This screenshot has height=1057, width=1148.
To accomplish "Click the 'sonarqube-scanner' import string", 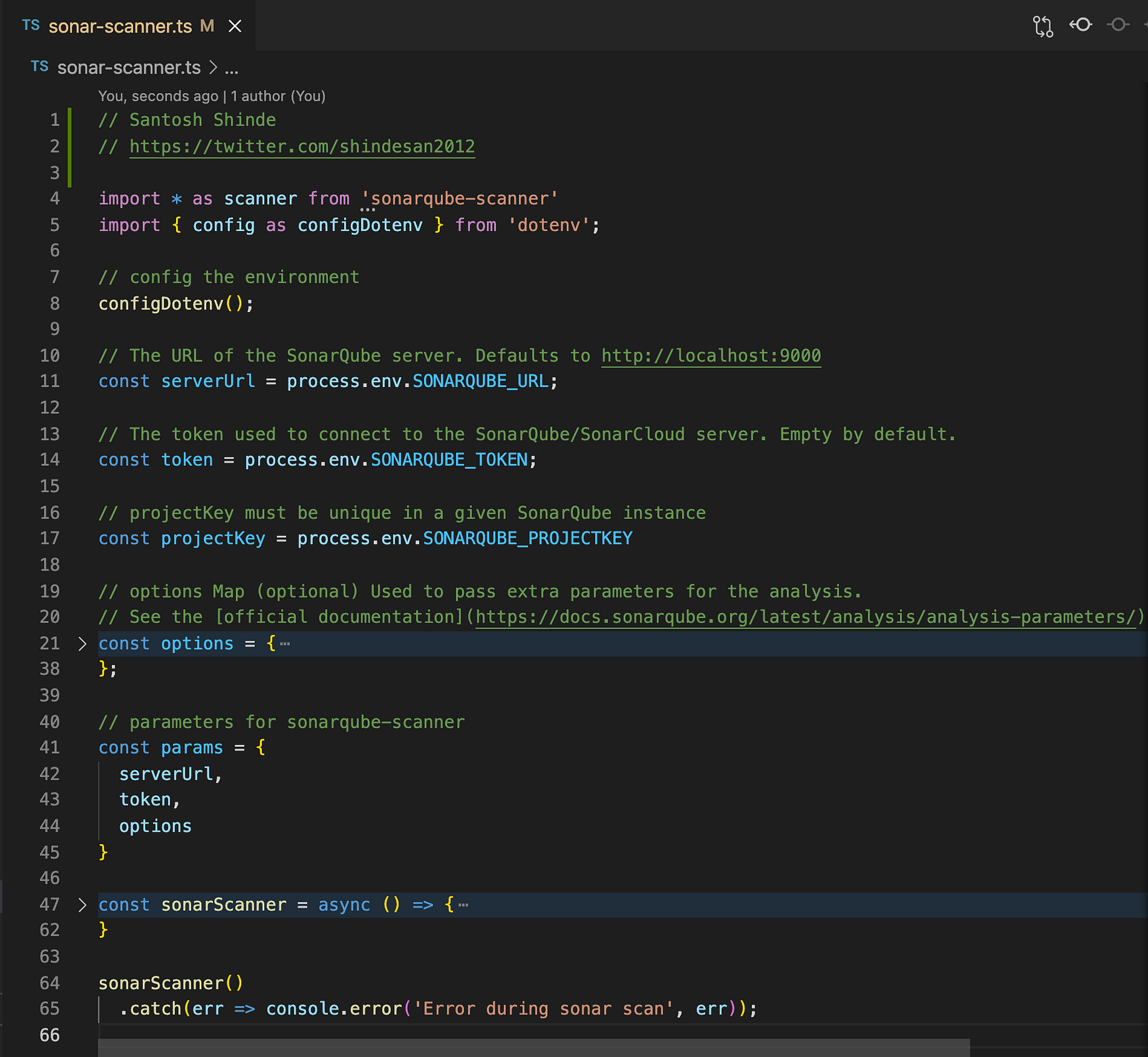I will [x=459, y=199].
